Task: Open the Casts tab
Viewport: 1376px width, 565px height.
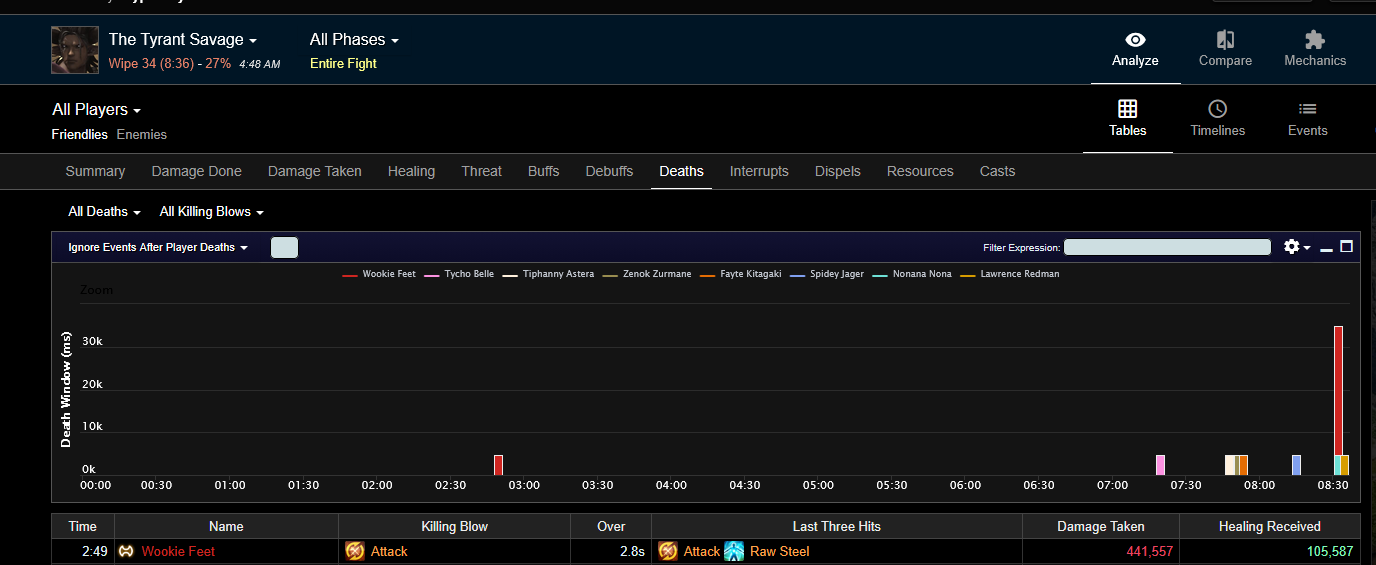Action: (x=997, y=171)
